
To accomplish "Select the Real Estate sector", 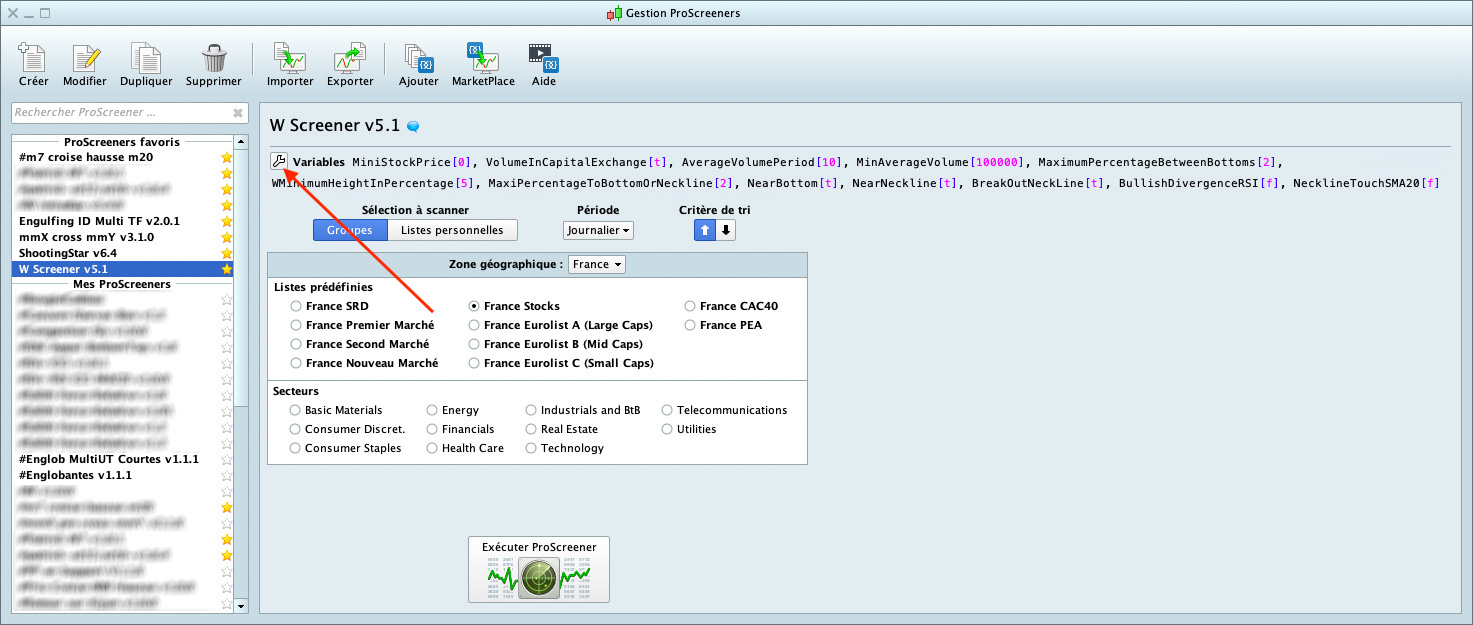I will click(x=531, y=429).
